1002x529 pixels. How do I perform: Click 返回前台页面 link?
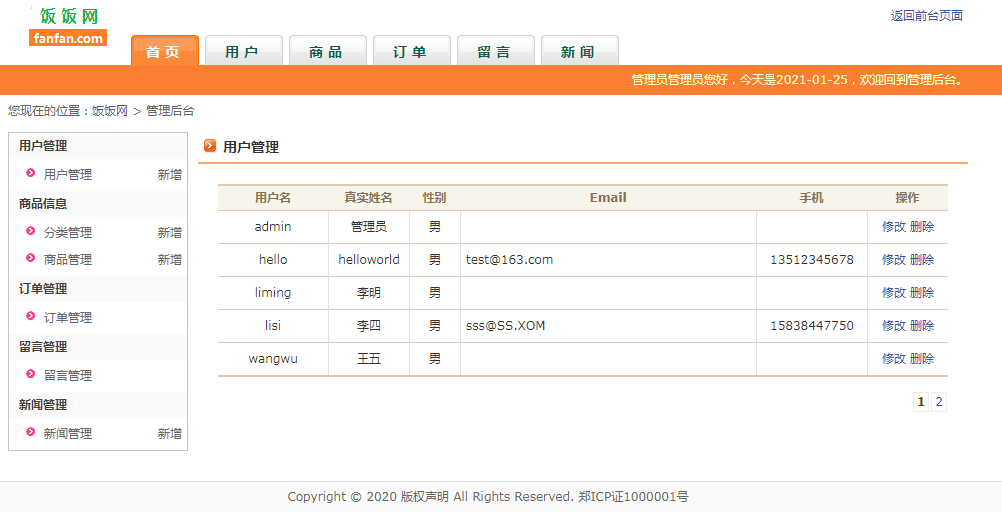927,16
